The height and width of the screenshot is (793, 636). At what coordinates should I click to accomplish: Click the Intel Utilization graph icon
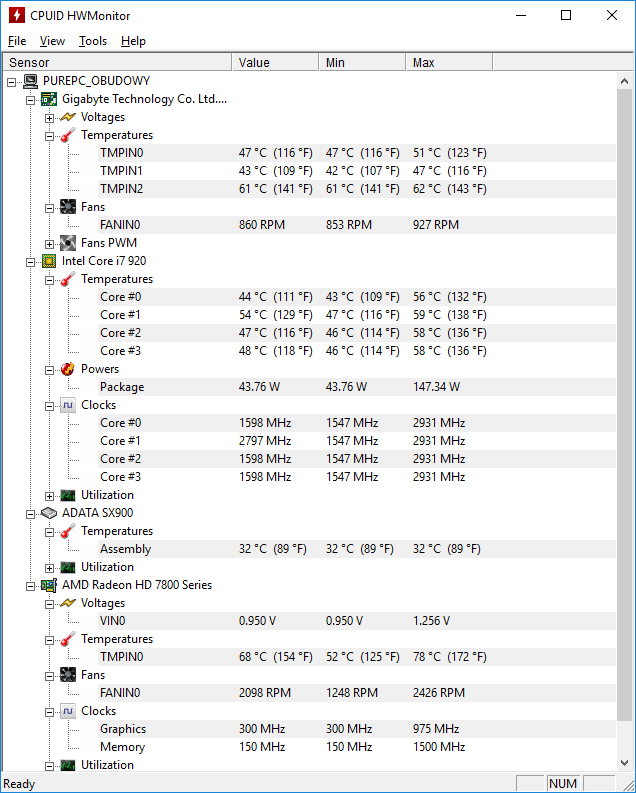pyautogui.click(x=68, y=495)
